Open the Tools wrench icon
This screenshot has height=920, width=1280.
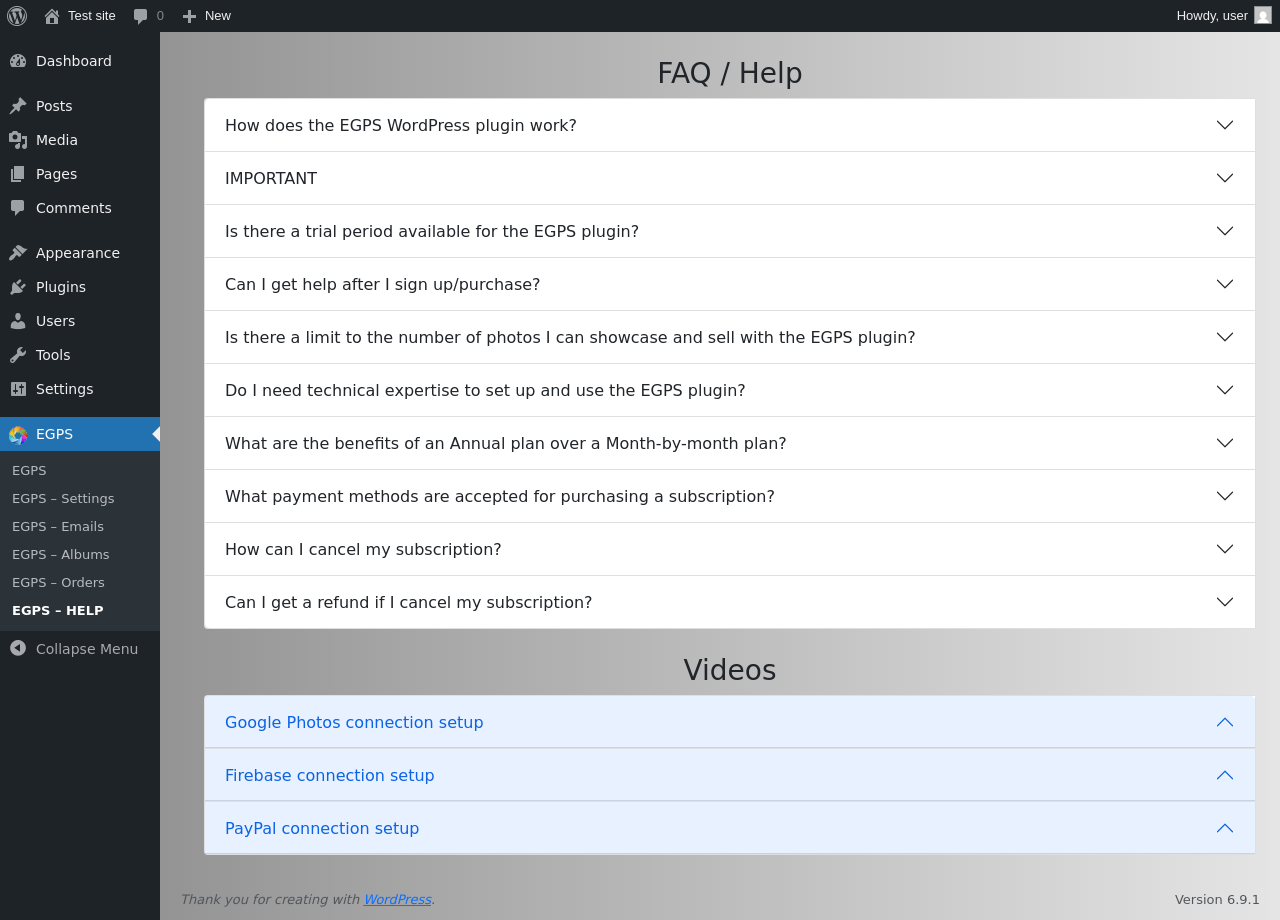tap(18, 355)
